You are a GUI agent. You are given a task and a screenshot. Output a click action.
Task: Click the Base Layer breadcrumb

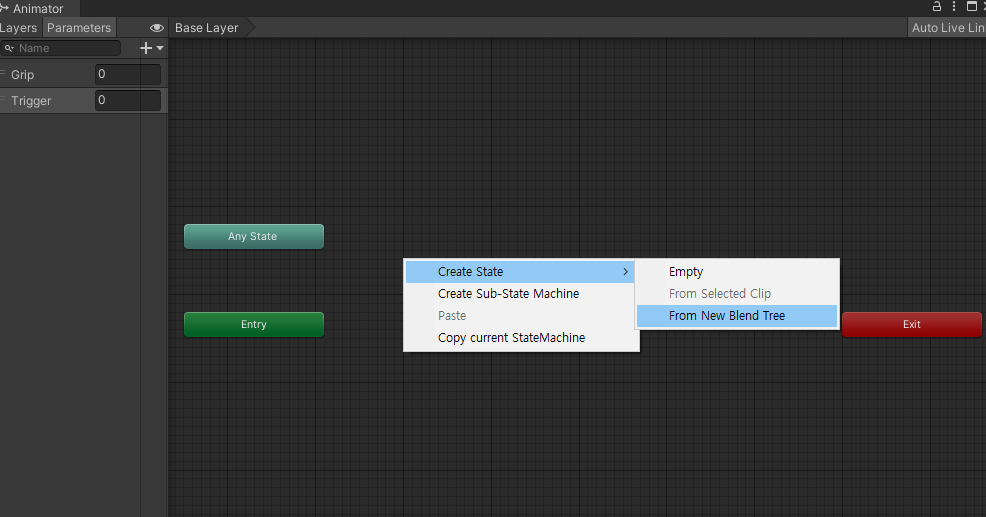pyautogui.click(x=207, y=28)
